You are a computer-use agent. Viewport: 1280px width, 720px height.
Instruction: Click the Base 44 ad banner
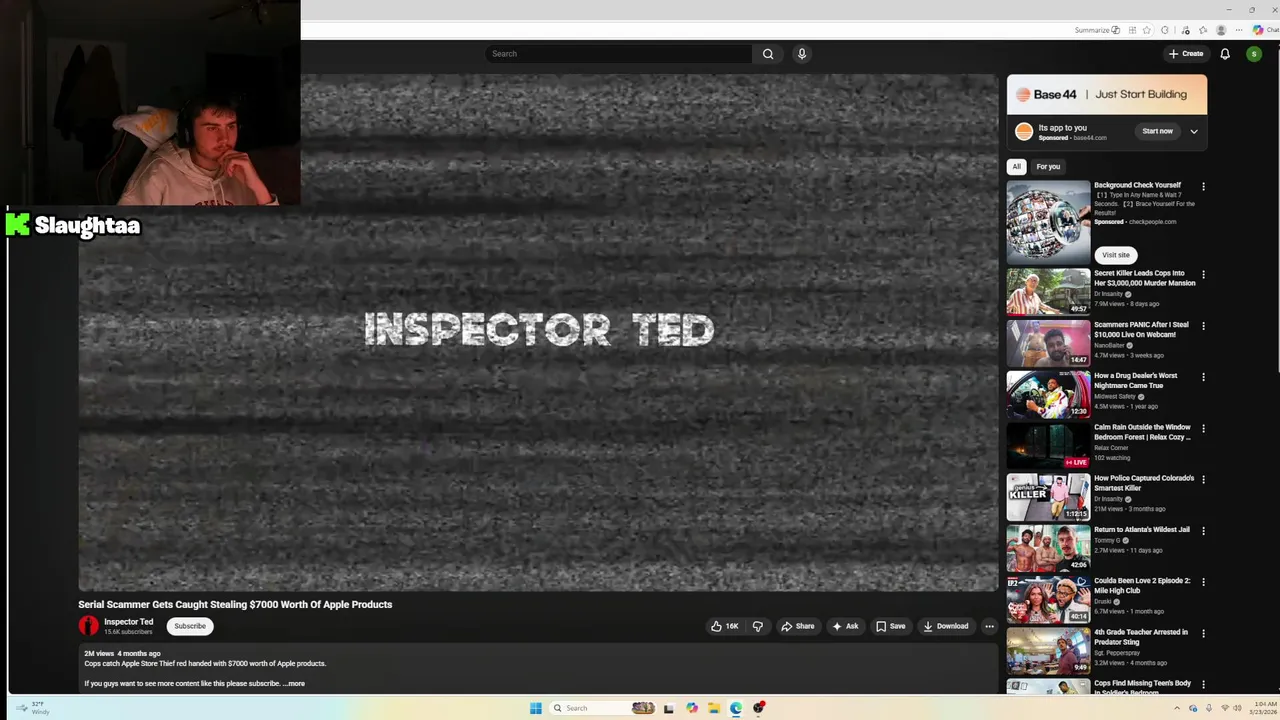1107,94
